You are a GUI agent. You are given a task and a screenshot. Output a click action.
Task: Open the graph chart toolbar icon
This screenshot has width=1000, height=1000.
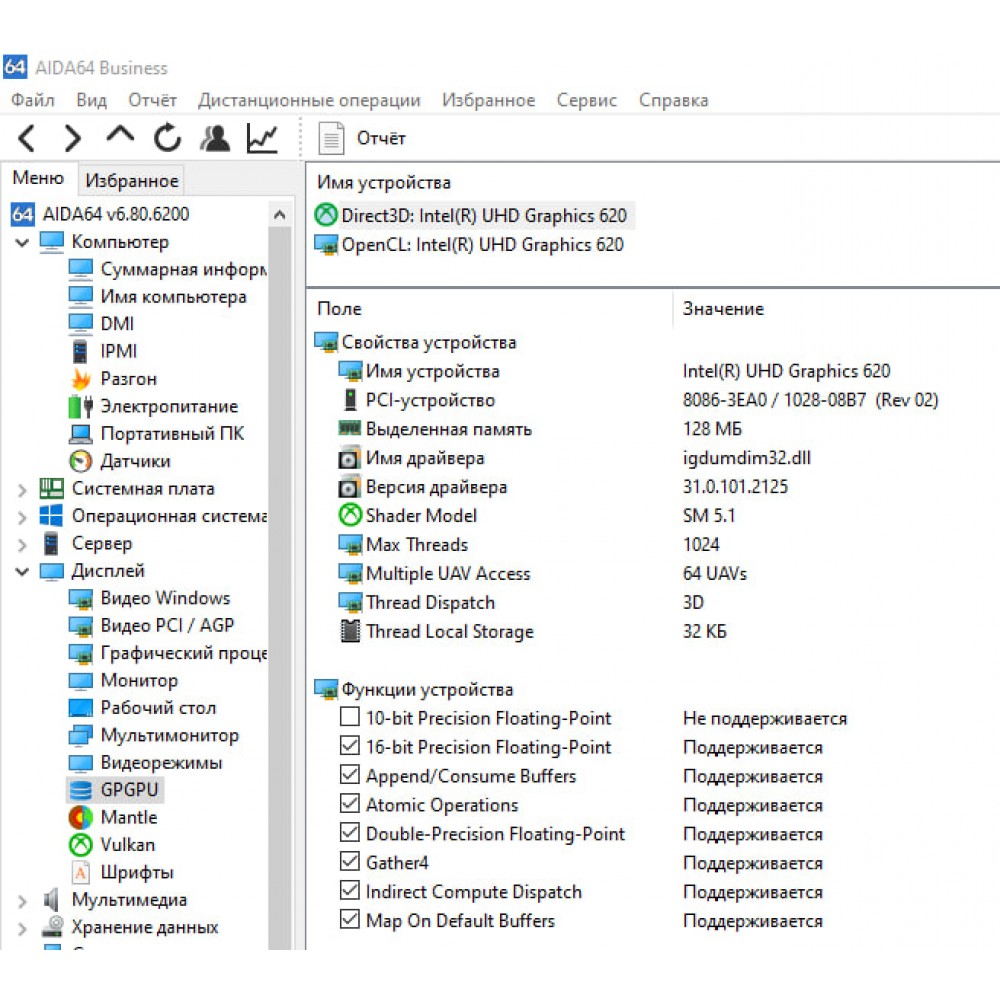[x=262, y=138]
